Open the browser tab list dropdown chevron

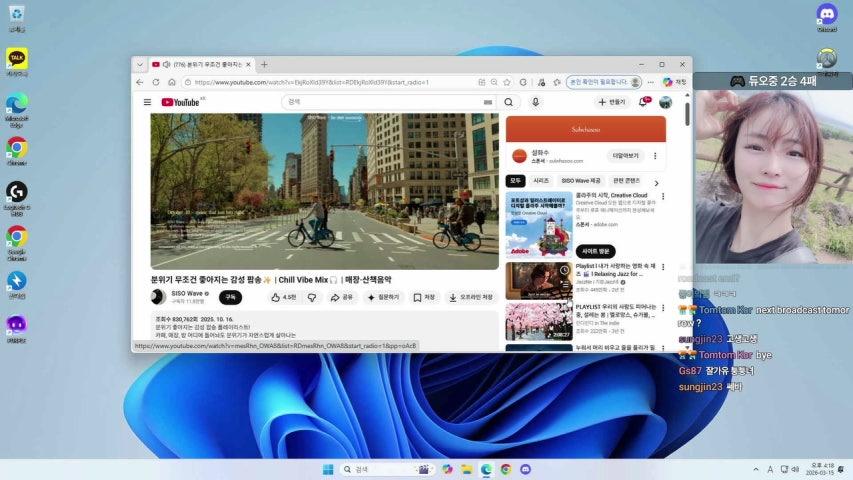pyautogui.click(x=139, y=64)
